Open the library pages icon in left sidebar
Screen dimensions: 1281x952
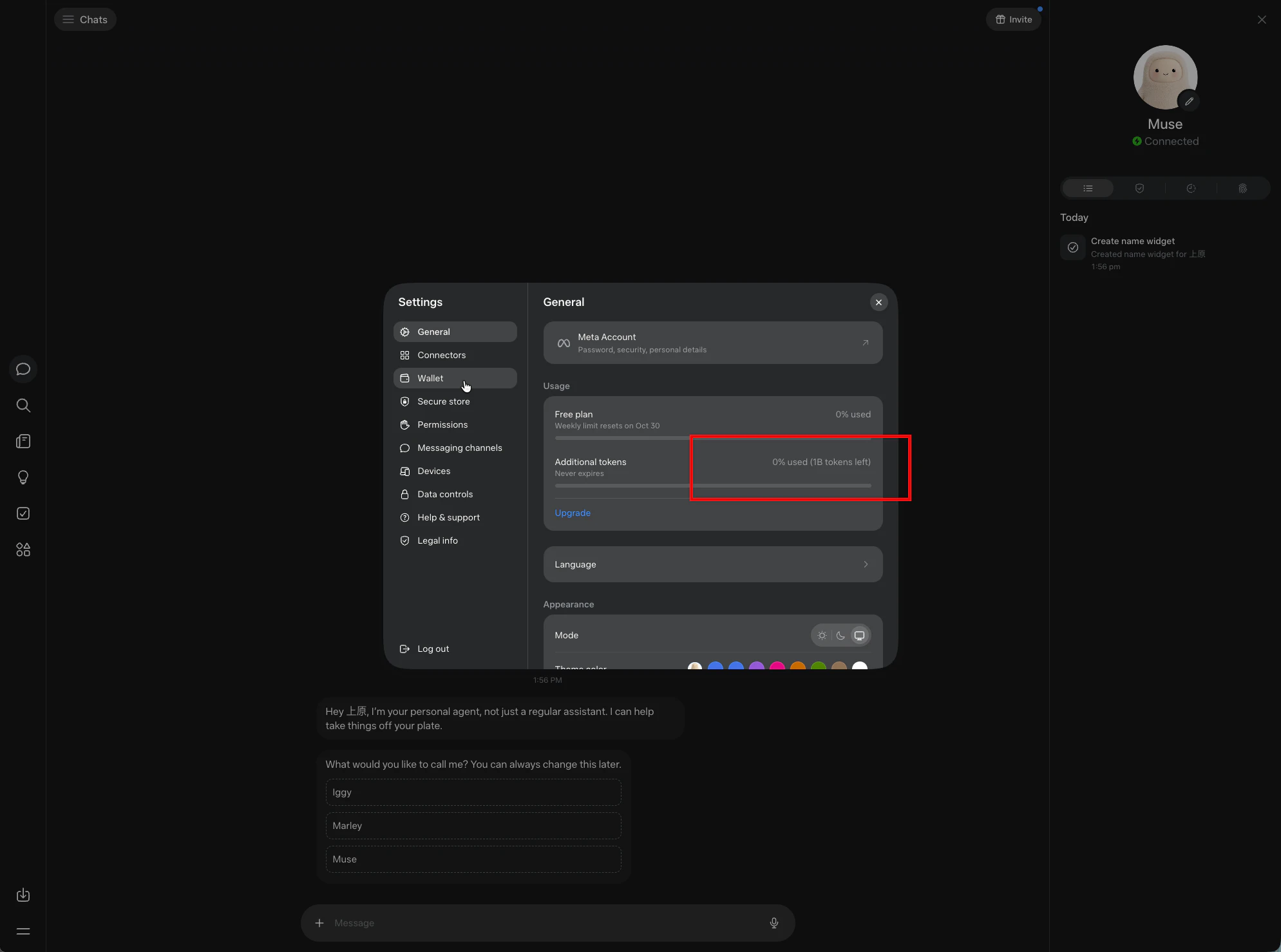(x=23, y=441)
